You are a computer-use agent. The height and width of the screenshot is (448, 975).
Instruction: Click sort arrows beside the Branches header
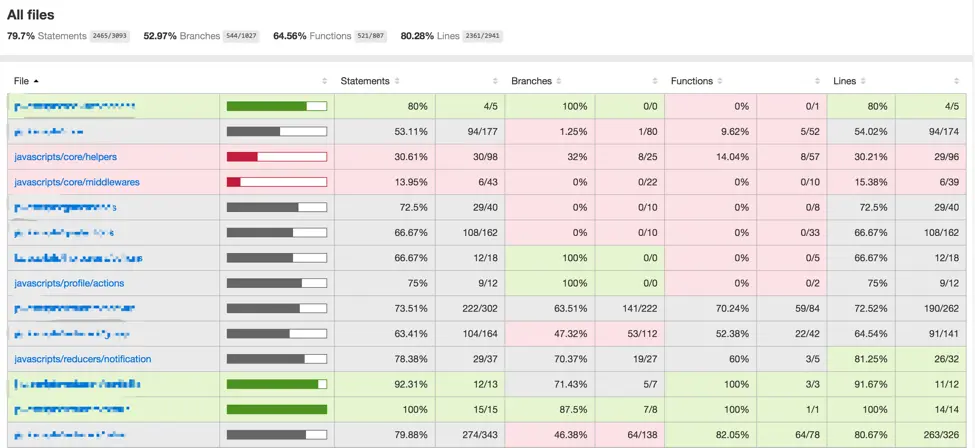tap(558, 82)
